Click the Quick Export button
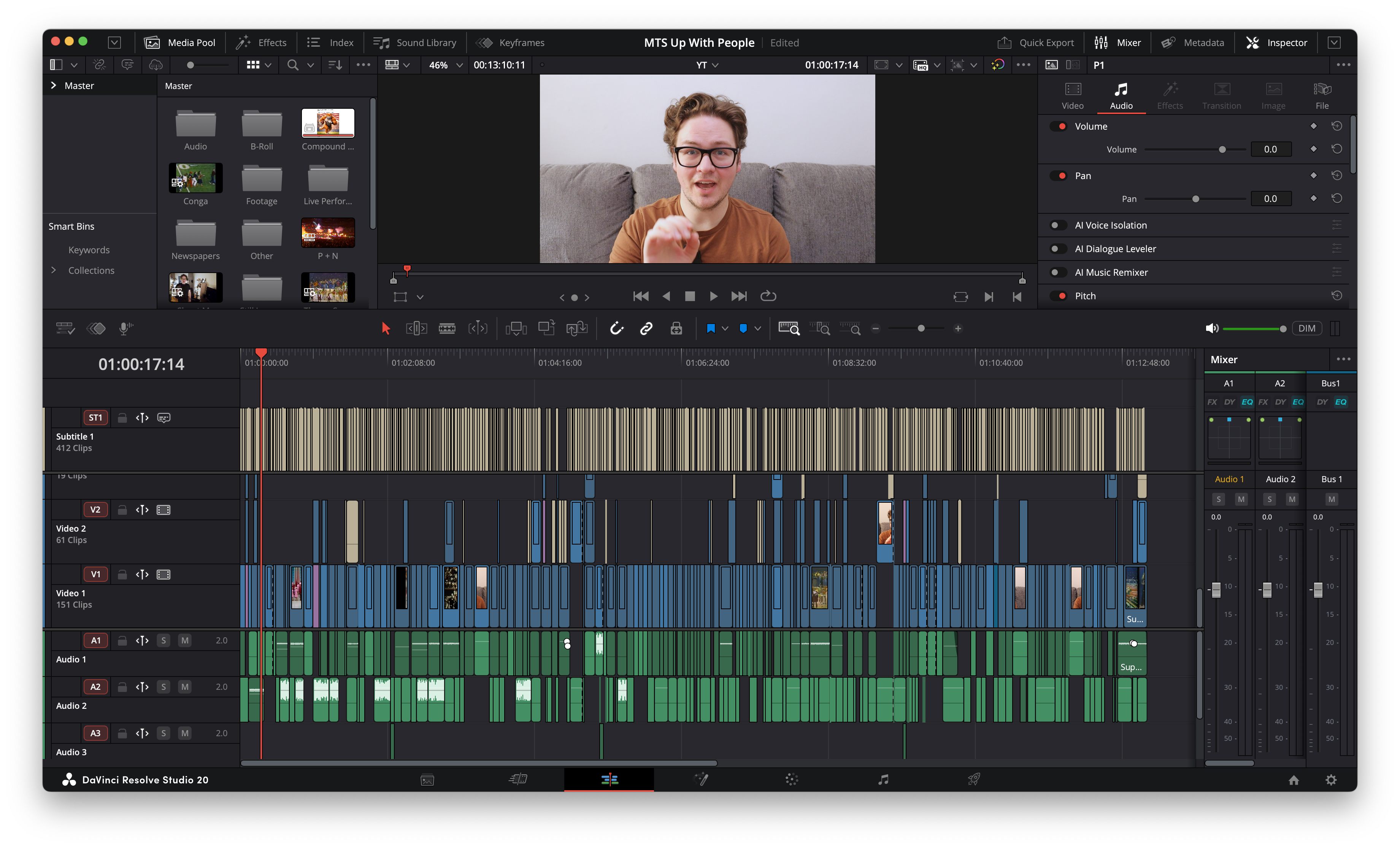Viewport: 1400px width, 848px height. coord(1036,43)
